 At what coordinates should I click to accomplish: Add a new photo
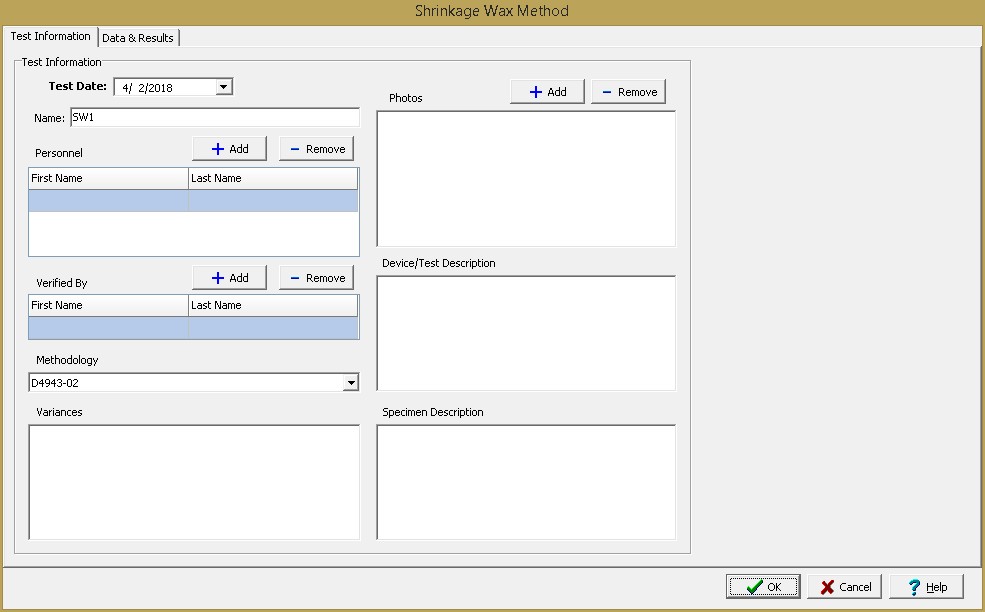pyautogui.click(x=547, y=92)
